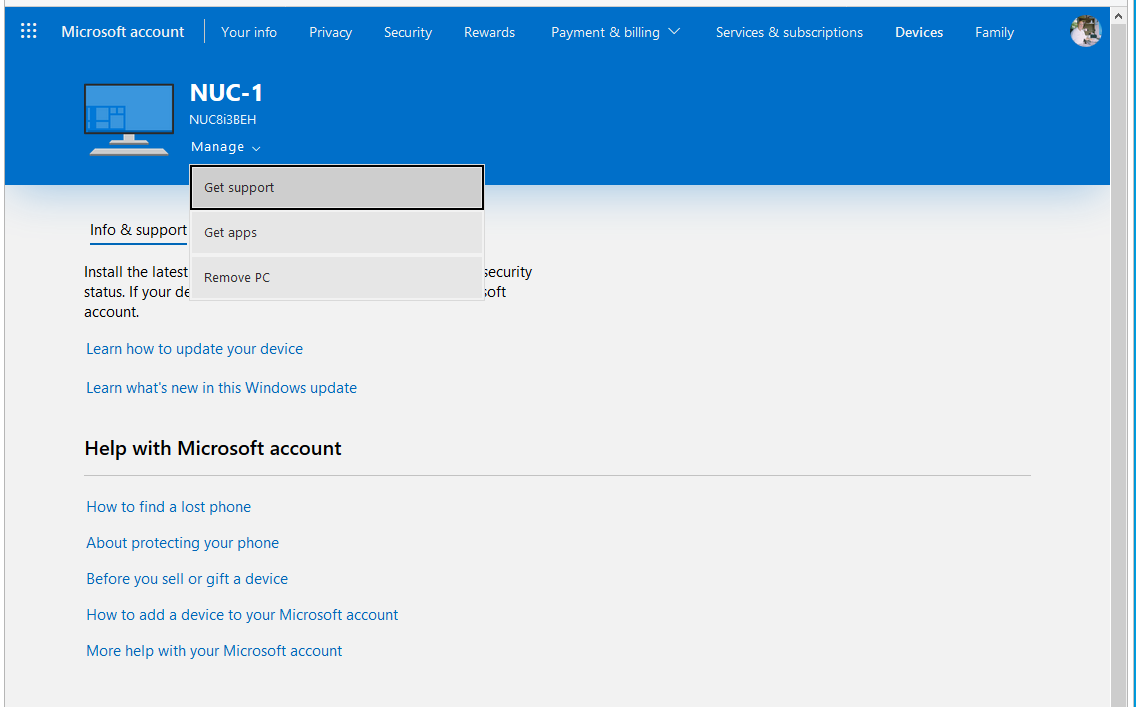Open How to add a device link
This screenshot has height=707, width=1136.
[x=242, y=615]
